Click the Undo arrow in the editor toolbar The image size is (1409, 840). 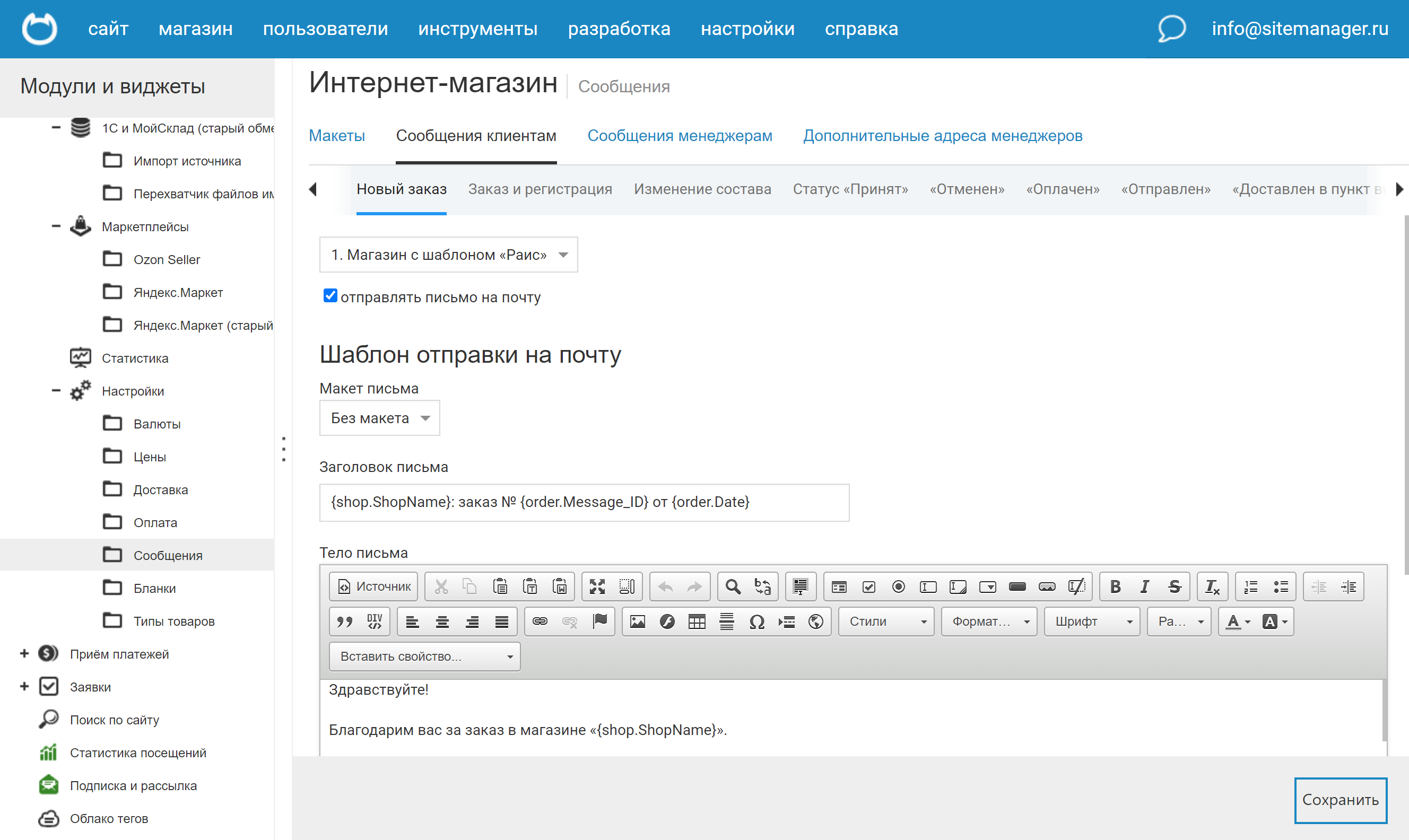tap(666, 587)
